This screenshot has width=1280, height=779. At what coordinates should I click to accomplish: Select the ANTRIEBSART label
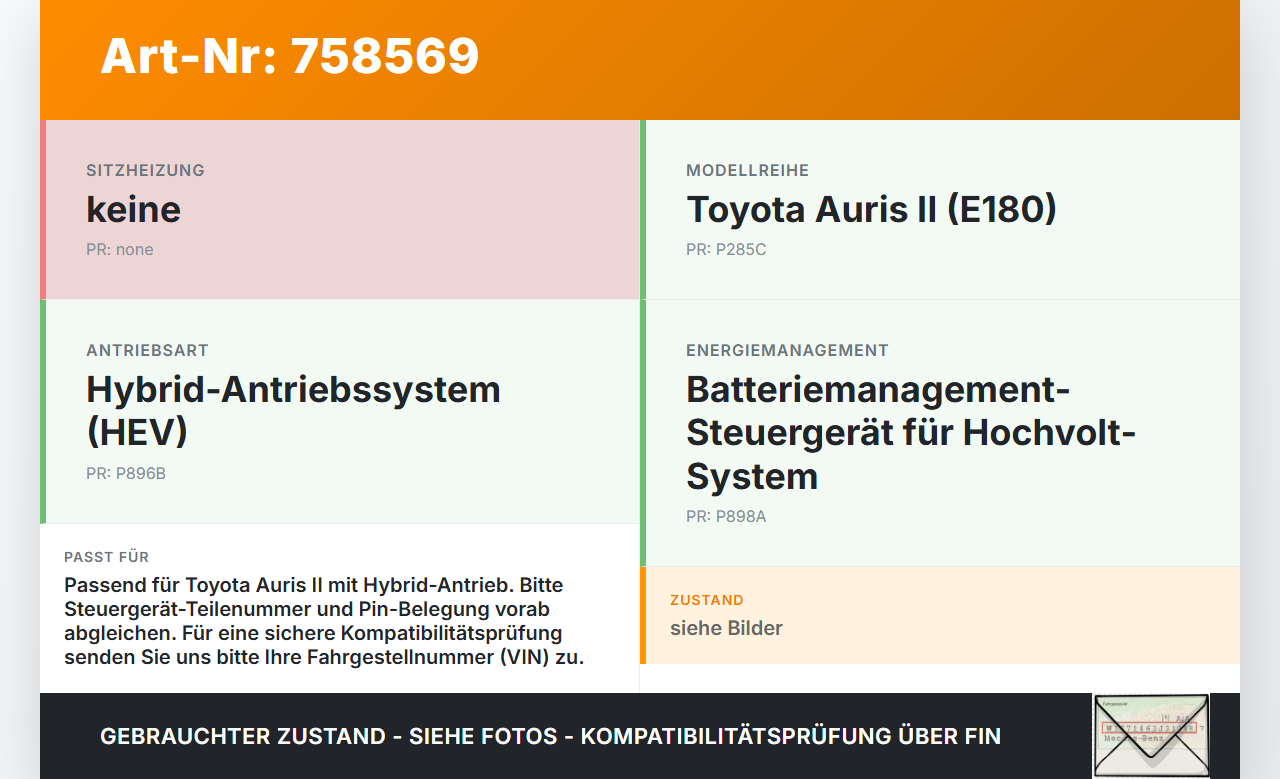pyautogui.click(x=147, y=350)
